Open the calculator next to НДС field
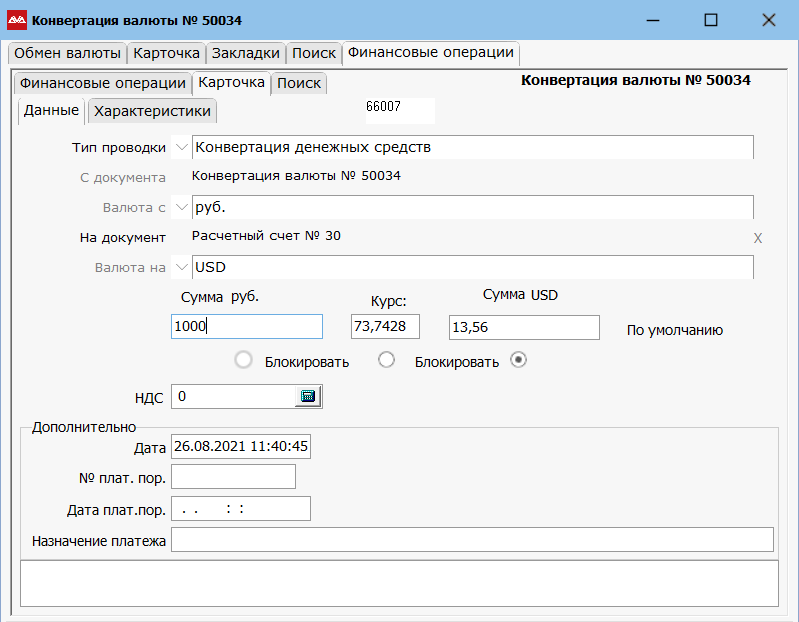This screenshot has width=799, height=622. pyautogui.click(x=308, y=396)
